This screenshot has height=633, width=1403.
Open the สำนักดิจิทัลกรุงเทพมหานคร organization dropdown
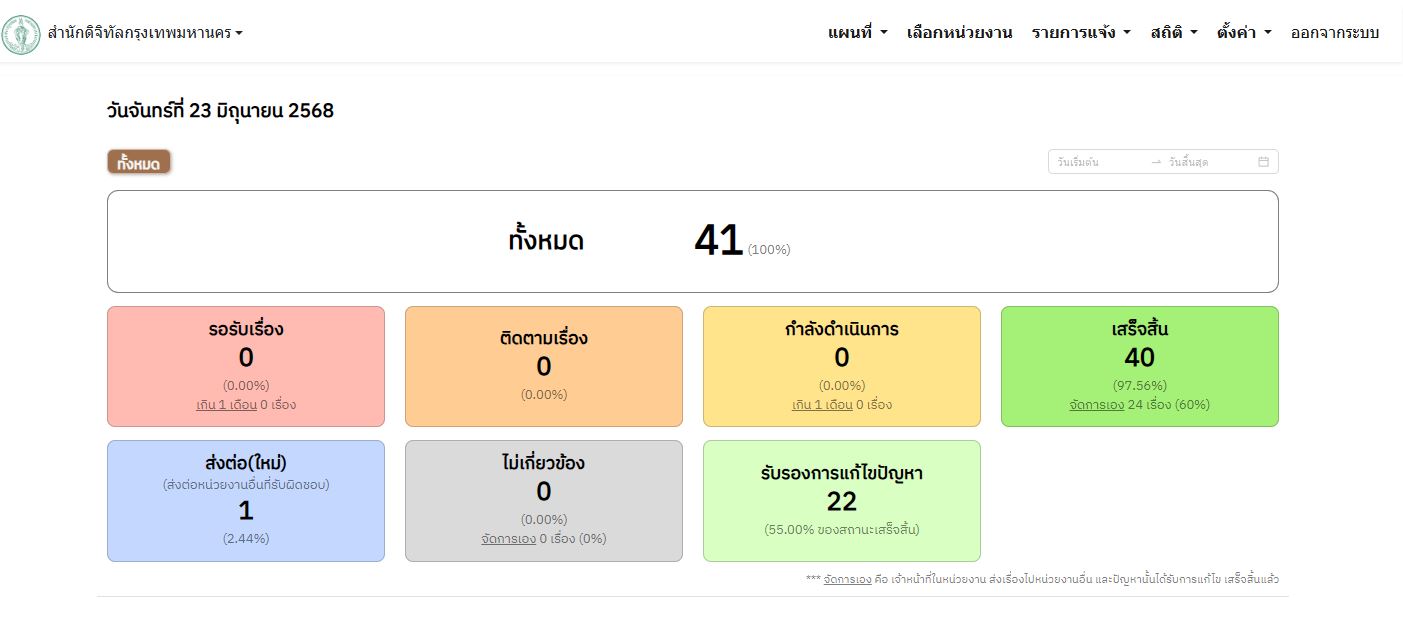145,33
